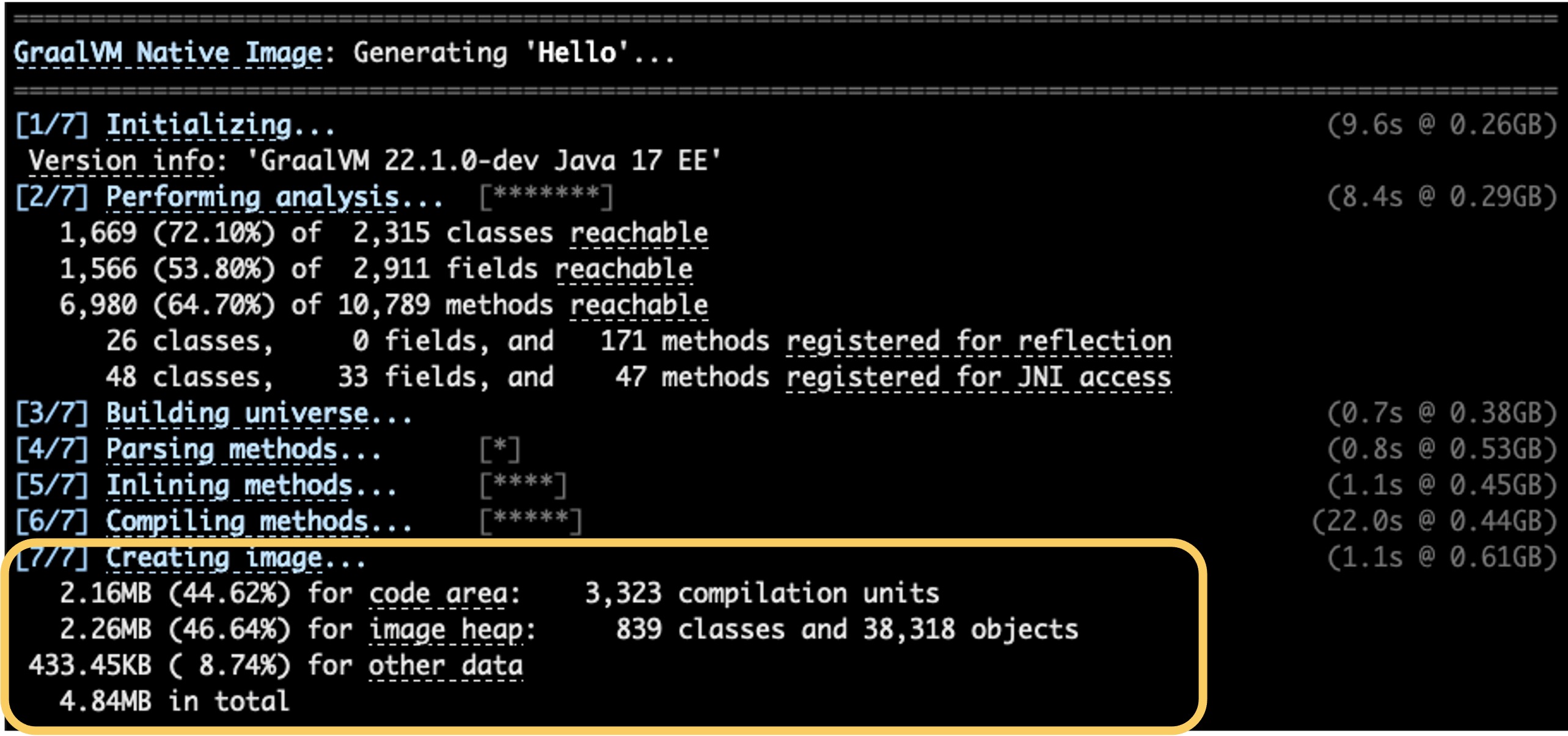Open the 'Performing analysis' stage link
1568x736 pixels.
[x=252, y=197]
